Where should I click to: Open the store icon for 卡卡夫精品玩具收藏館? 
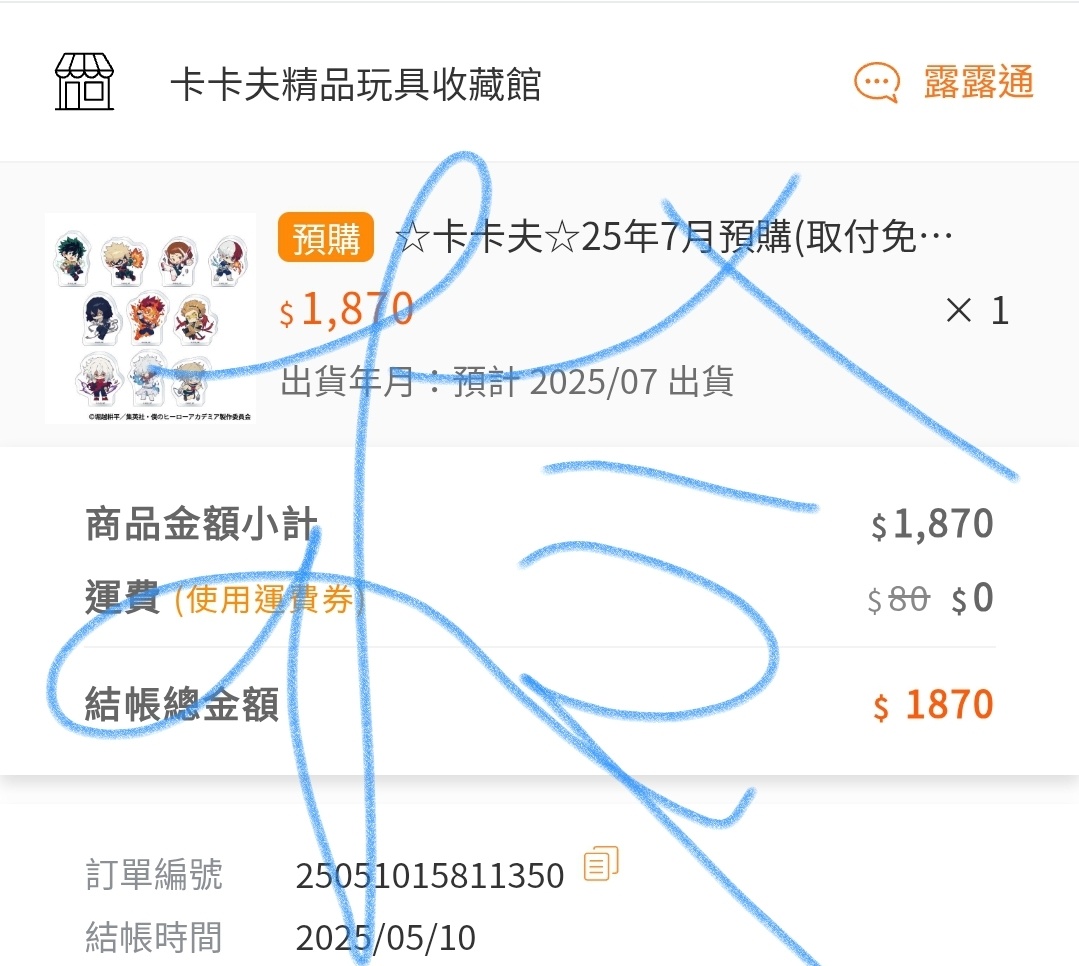tap(84, 82)
